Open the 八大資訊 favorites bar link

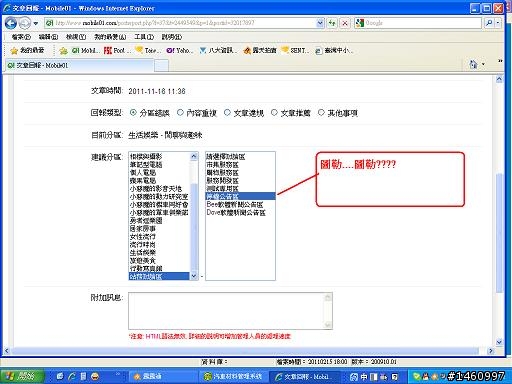[x=218, y=50]
